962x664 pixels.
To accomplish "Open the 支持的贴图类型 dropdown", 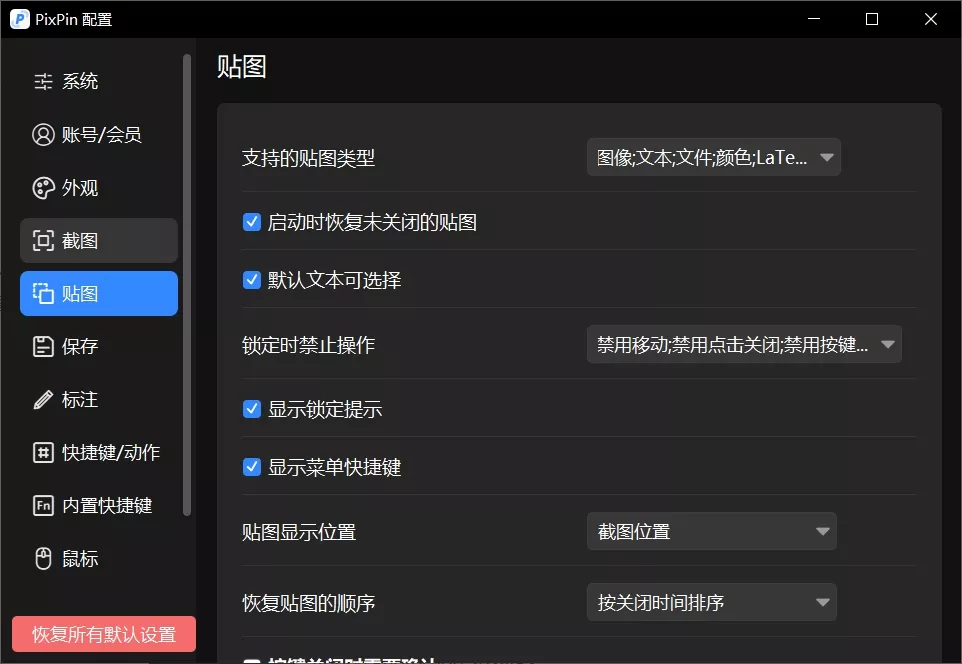I will 713,158.
